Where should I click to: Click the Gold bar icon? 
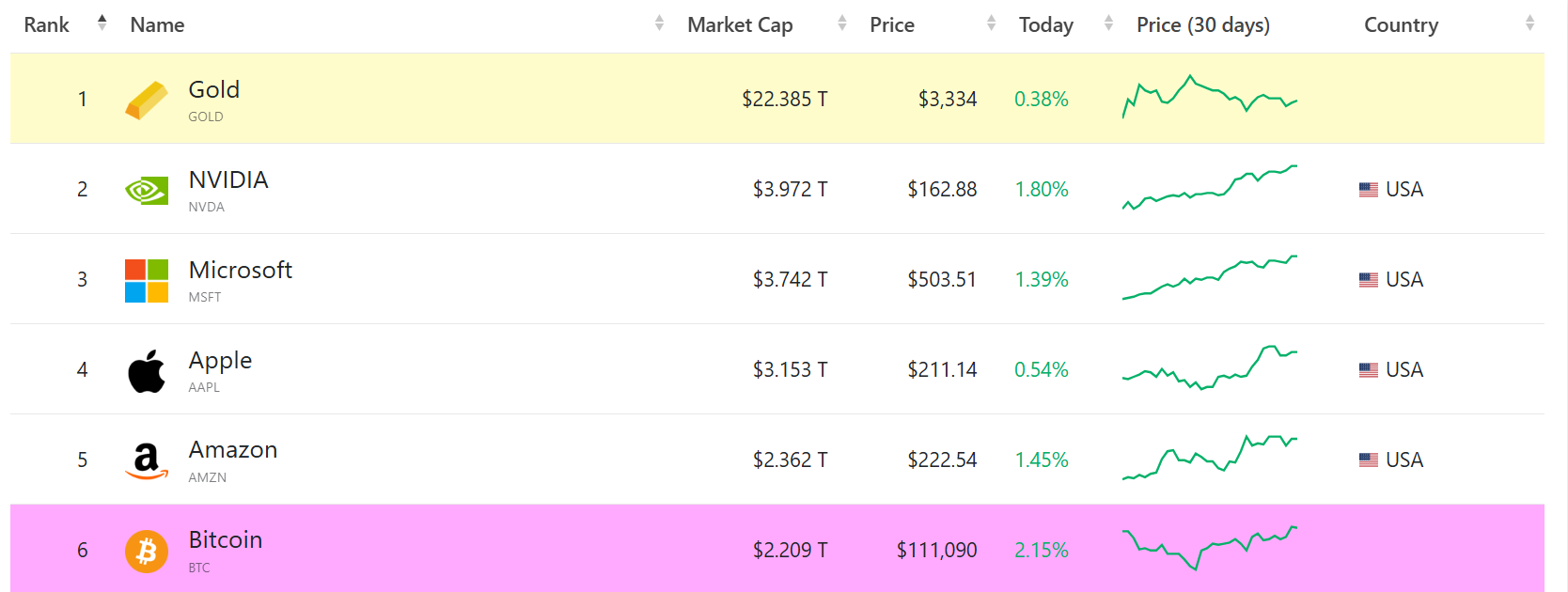point(146,98)
